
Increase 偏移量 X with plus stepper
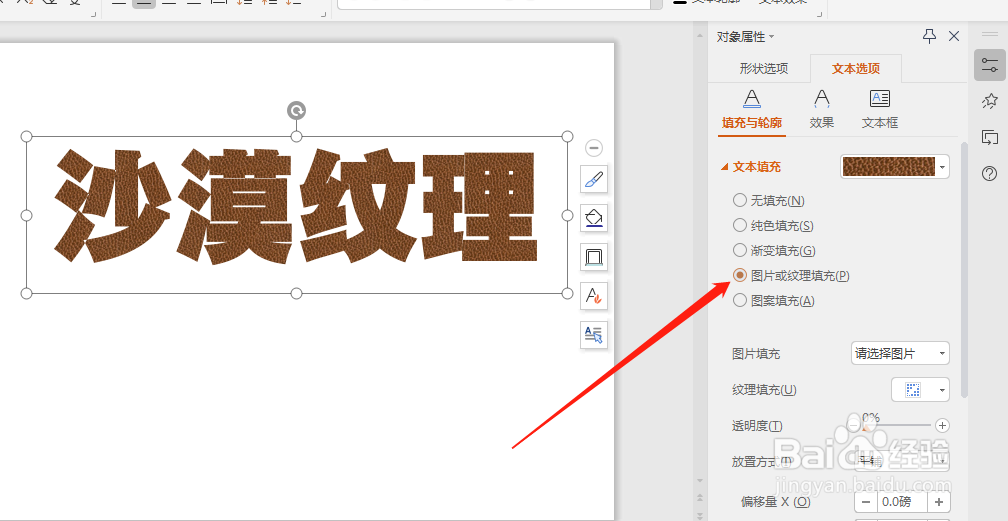[939, 502]
